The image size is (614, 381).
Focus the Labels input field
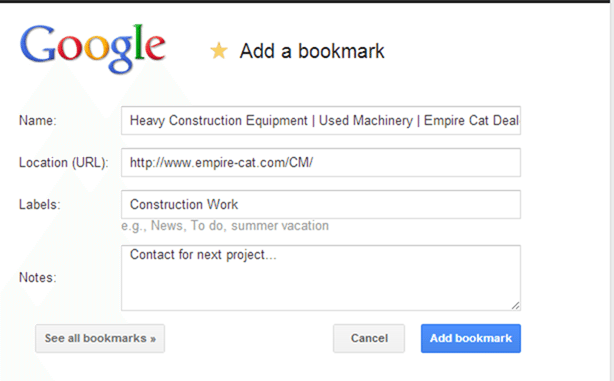[321, 204]
